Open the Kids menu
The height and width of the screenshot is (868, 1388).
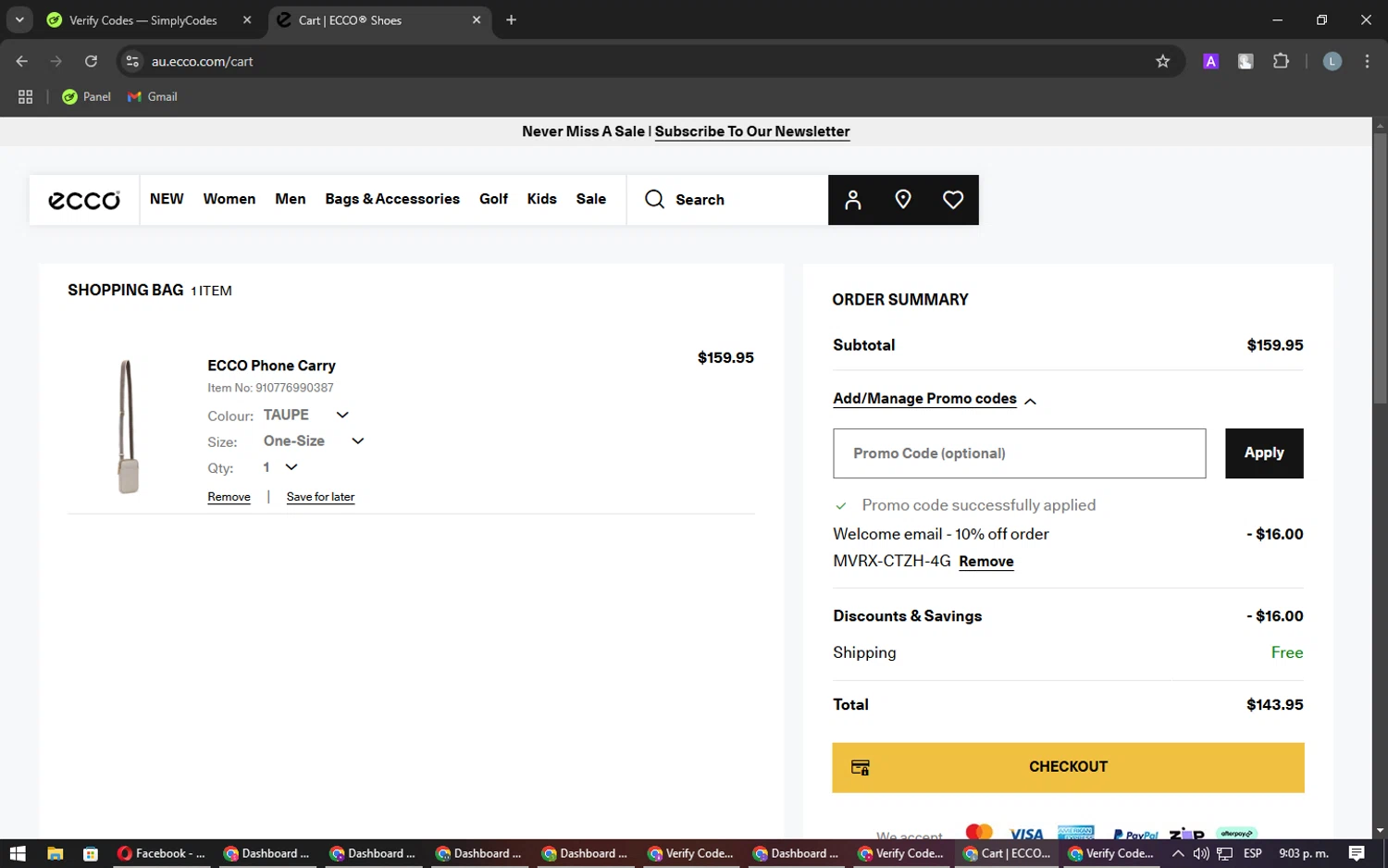(541, 199)
